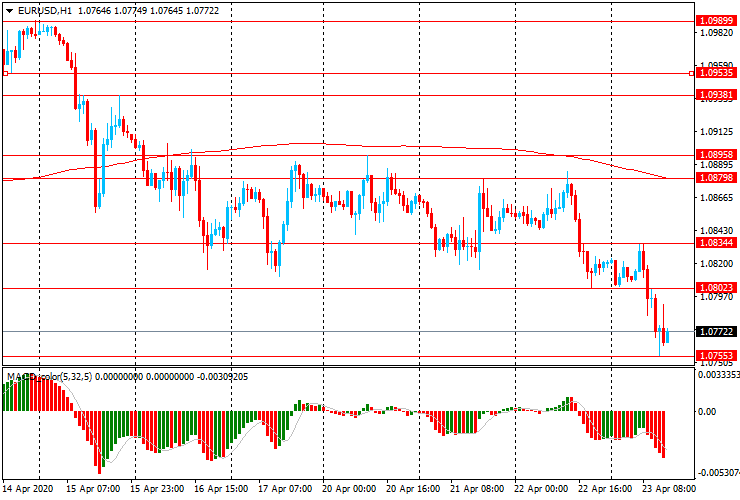
Task: Select the 1.09899 price level label
Action: (716, 21)
